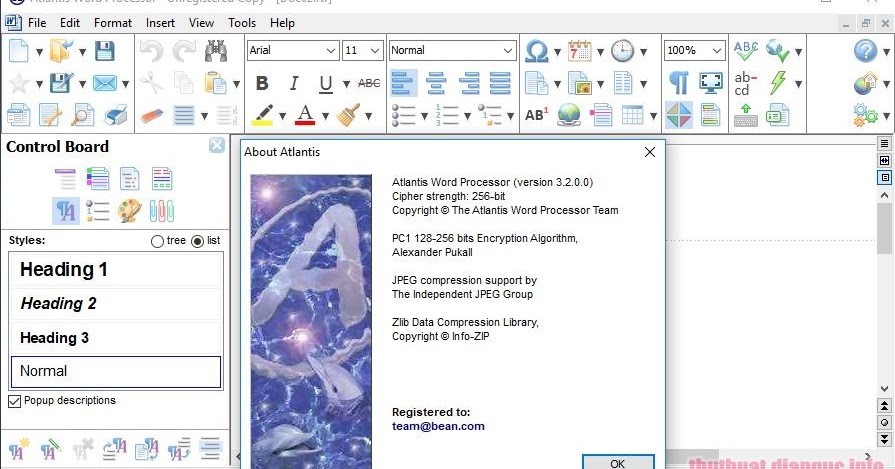The image size is (895, 469).
Task: Click OK in About Atlantis dialog
Action: 618,463
